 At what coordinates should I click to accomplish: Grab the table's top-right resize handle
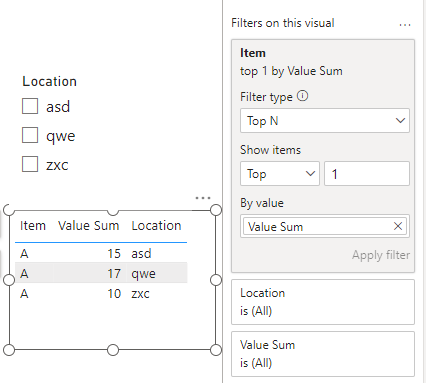tap(216, 210)
